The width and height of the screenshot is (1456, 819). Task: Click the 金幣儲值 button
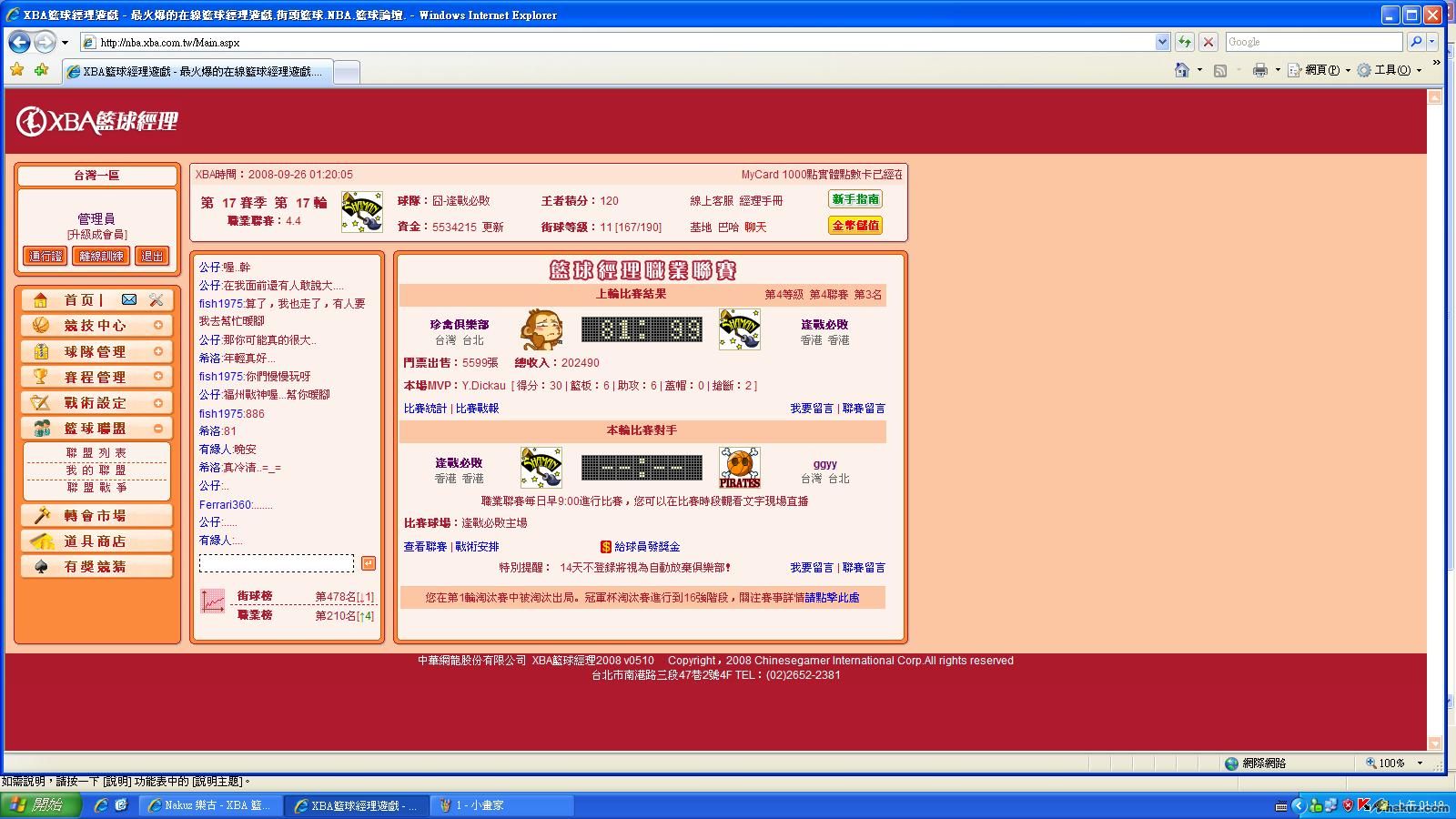[855, 226]
